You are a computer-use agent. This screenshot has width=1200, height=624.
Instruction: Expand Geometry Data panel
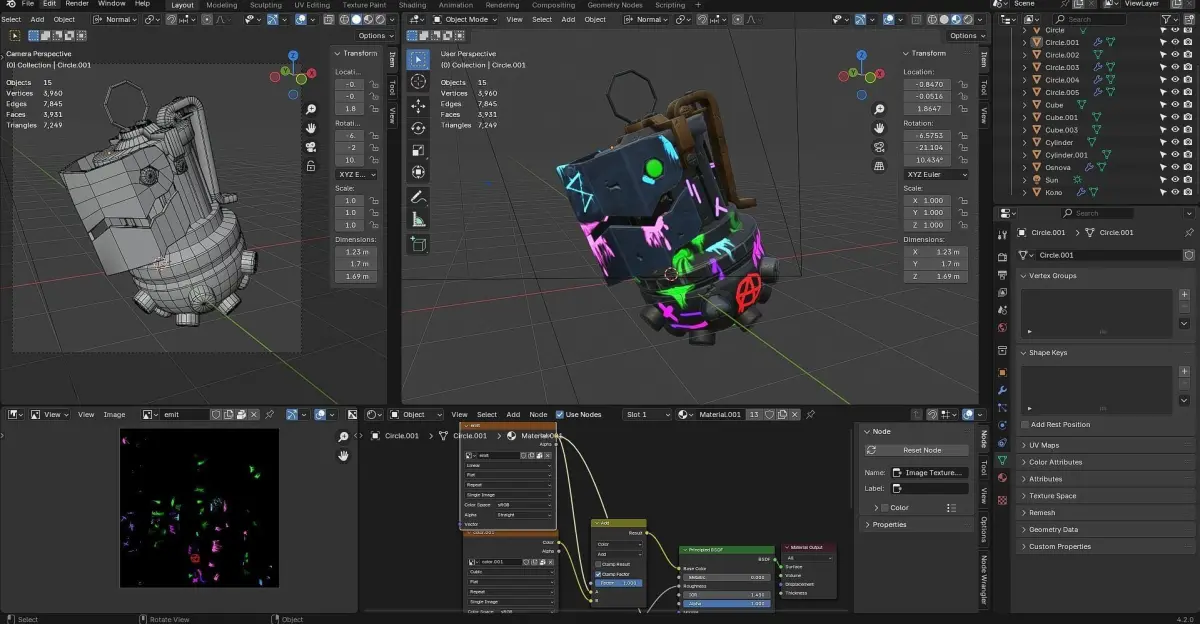coord(1105,529)
